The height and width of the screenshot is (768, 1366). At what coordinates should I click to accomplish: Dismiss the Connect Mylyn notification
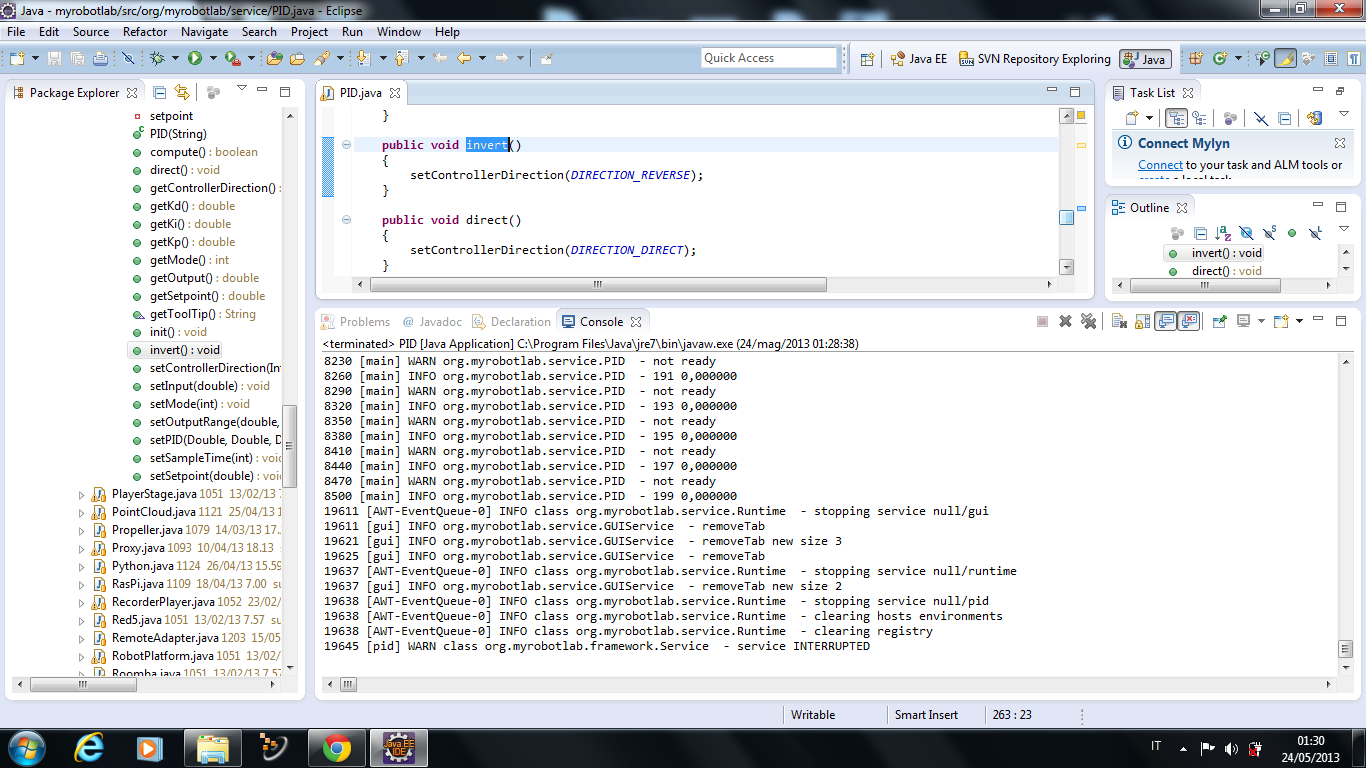pyautogui.click(x=1342, y=144)
